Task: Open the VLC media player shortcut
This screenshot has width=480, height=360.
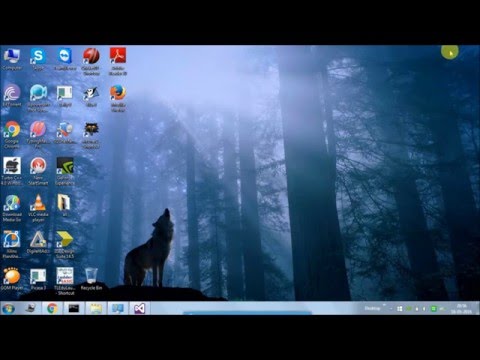Action: click(x=38, y=208)
